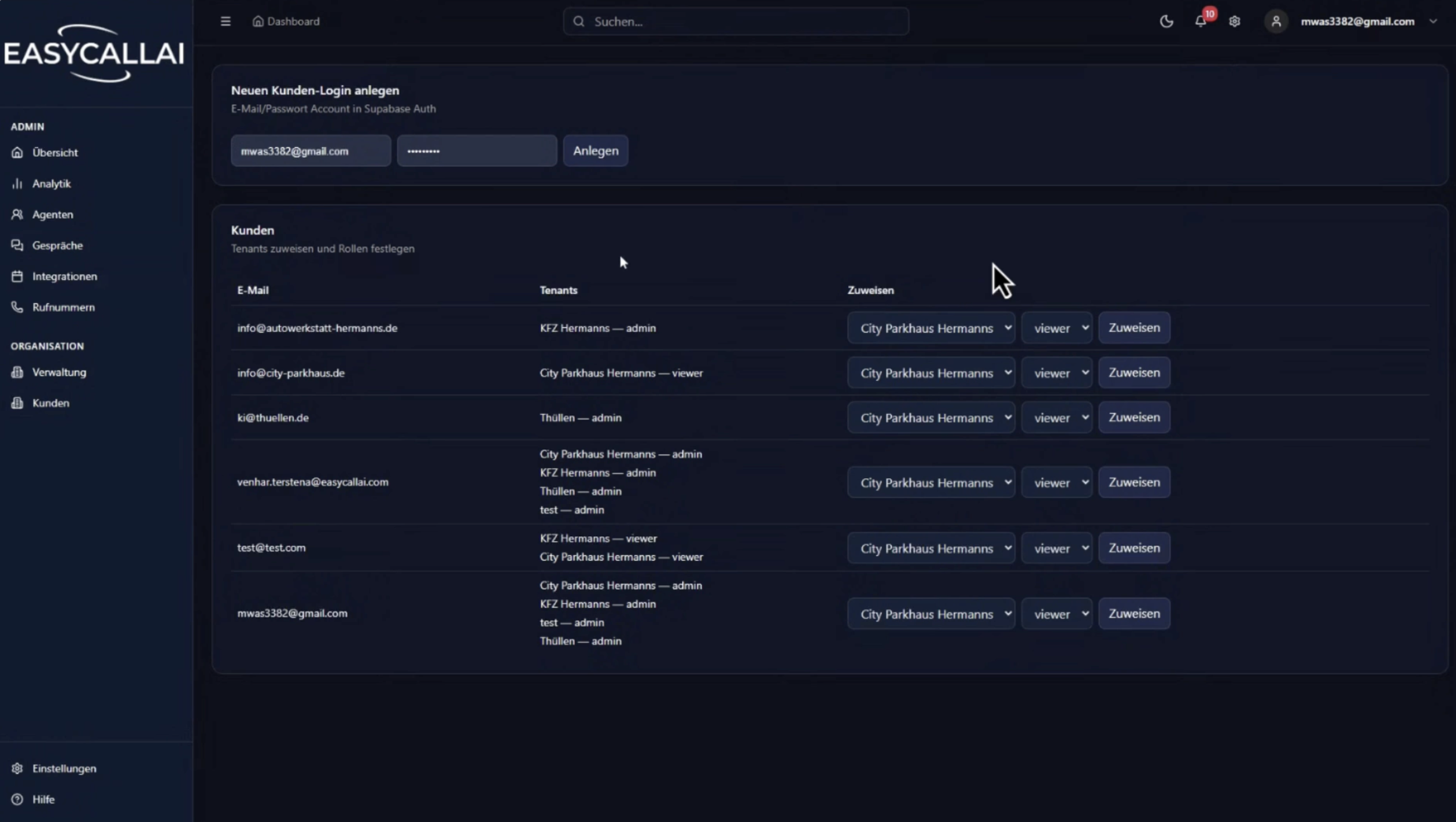1456x822 pixels.
Task: Expand account dropdown next to mwas3382@gmail.com
Action: 1433,22
